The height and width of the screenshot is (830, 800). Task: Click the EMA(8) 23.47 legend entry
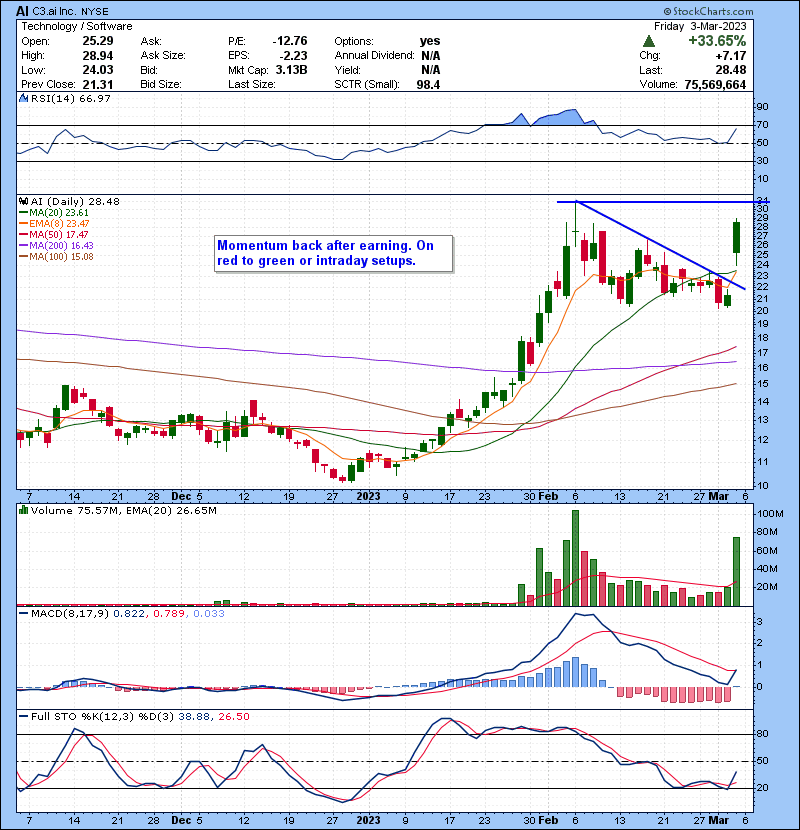(54, 223)
